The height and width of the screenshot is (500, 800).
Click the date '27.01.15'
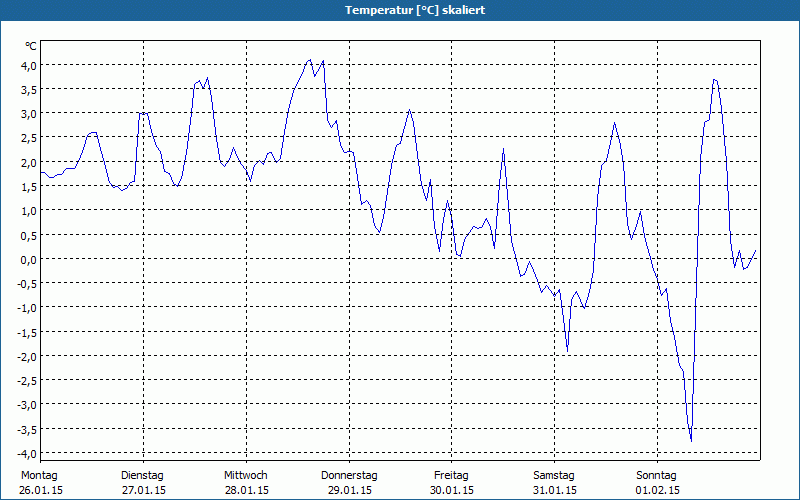coord(144,490)
